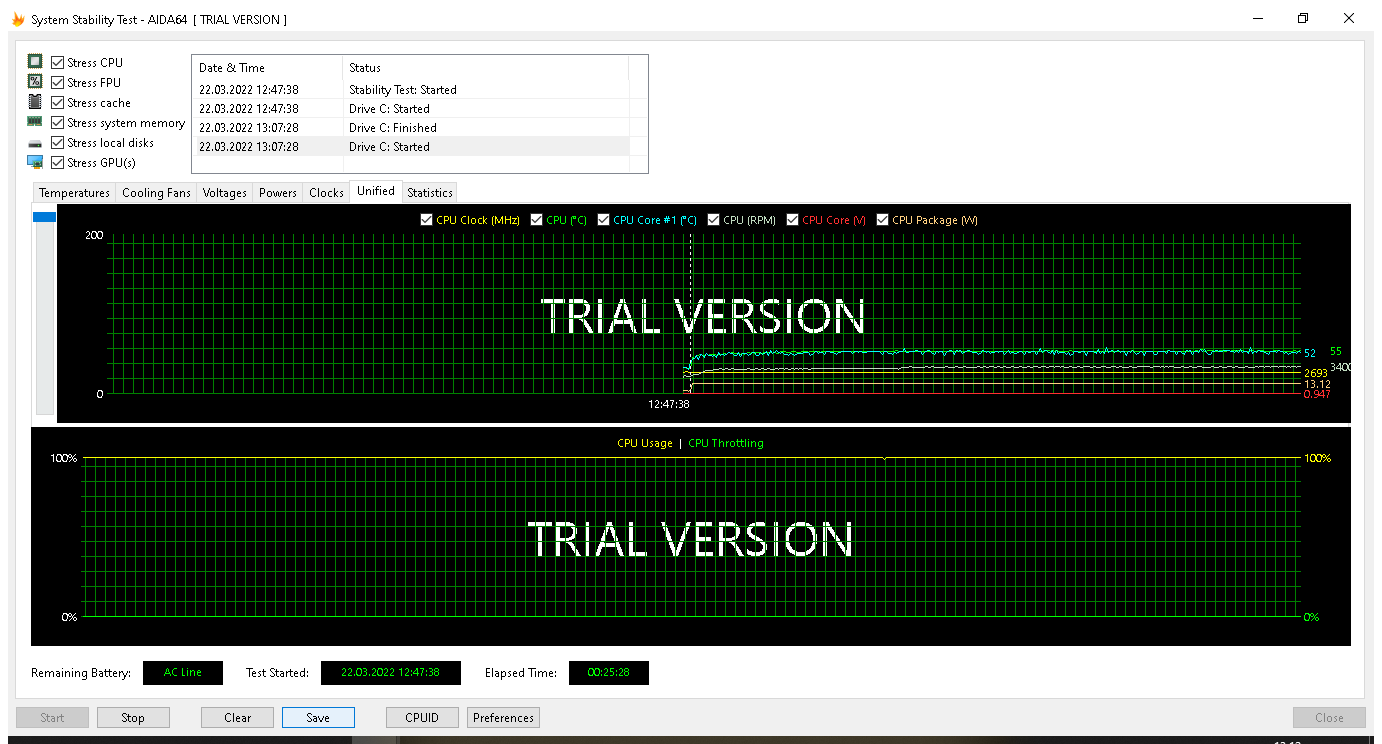Stop the stability test
The width and height of the screenshot is (1382, 744).
click(x=133, y=717)
